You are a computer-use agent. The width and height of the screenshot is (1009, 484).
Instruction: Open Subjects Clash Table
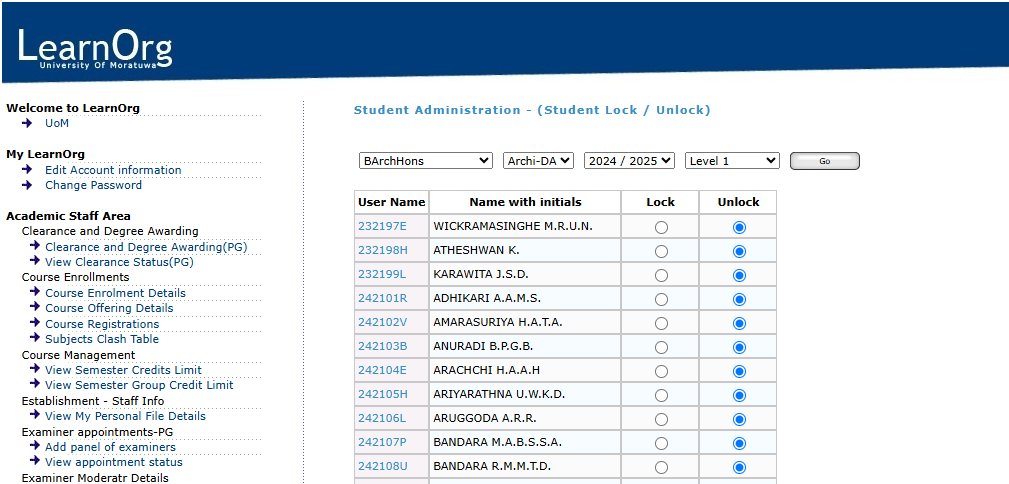pyautogui.click(x=102, y=339)
